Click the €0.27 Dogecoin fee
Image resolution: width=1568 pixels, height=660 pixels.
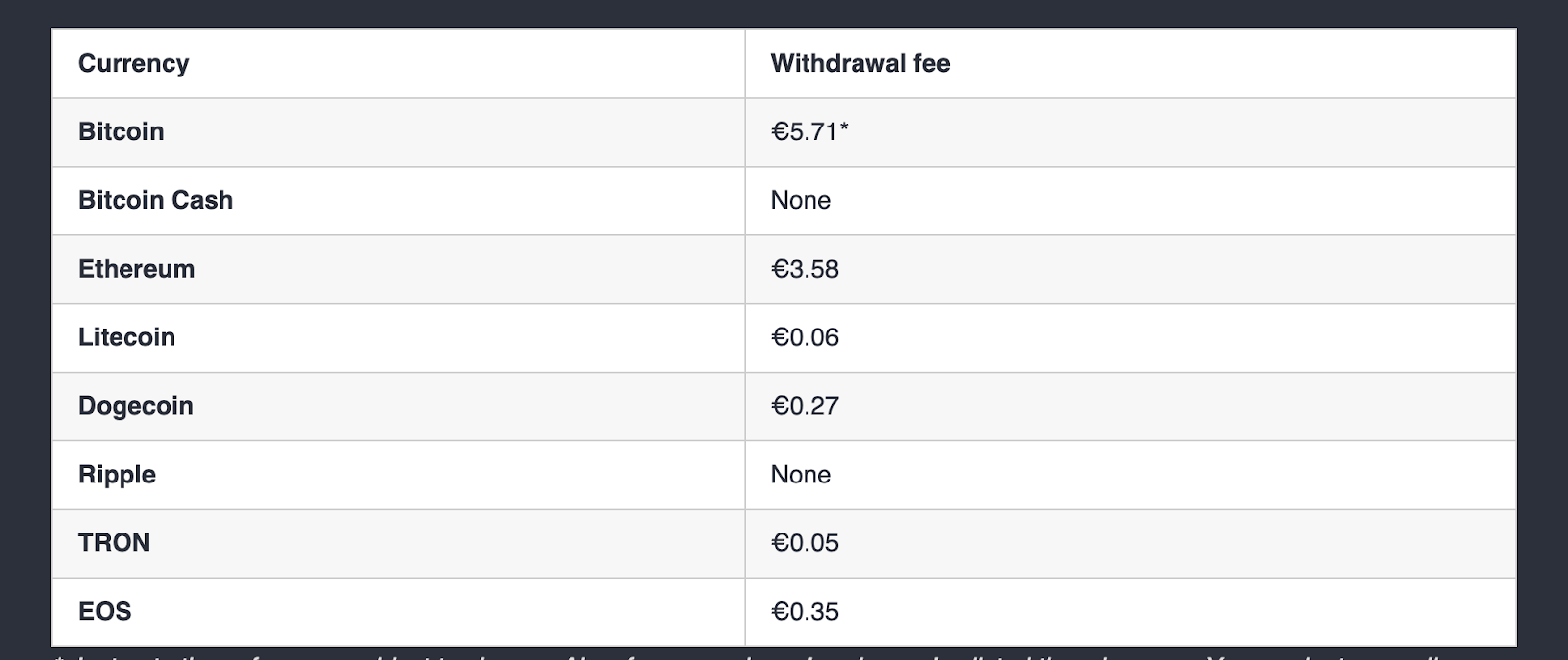[x=806, y=406]
